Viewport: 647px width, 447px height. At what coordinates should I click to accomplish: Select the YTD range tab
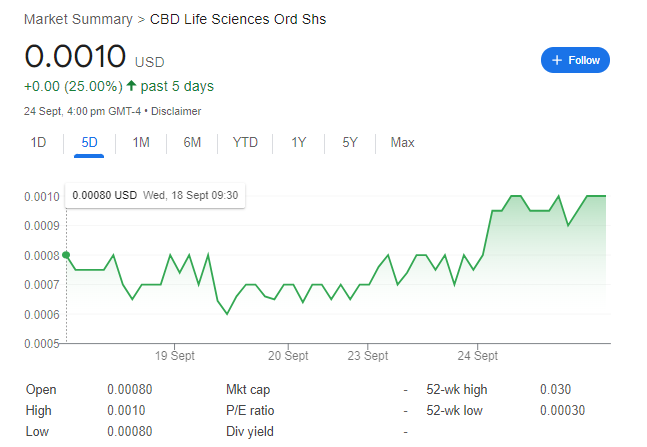click(245, 142)
